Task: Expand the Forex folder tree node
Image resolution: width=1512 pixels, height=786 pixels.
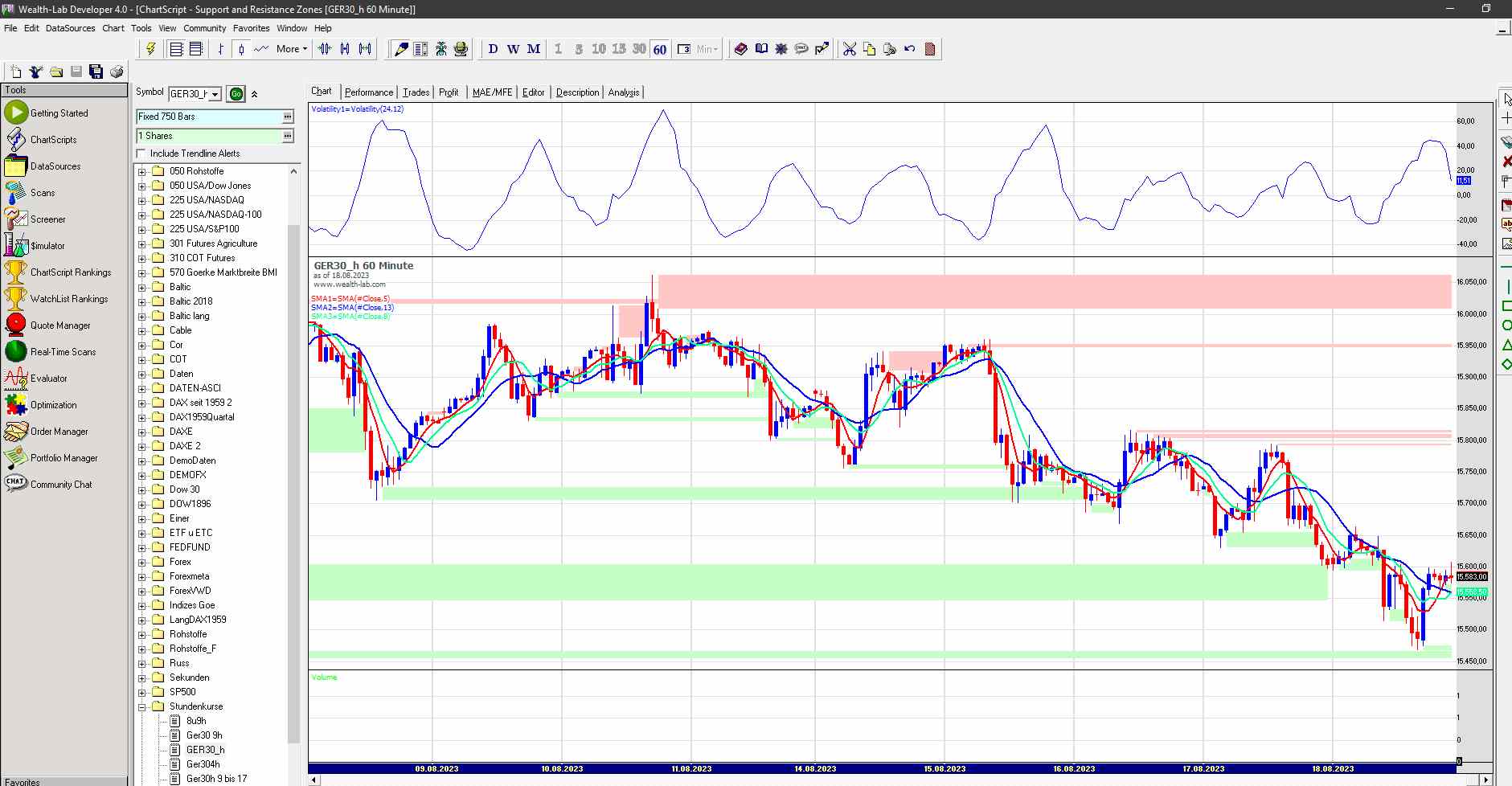Action: [x=142, y=562]
